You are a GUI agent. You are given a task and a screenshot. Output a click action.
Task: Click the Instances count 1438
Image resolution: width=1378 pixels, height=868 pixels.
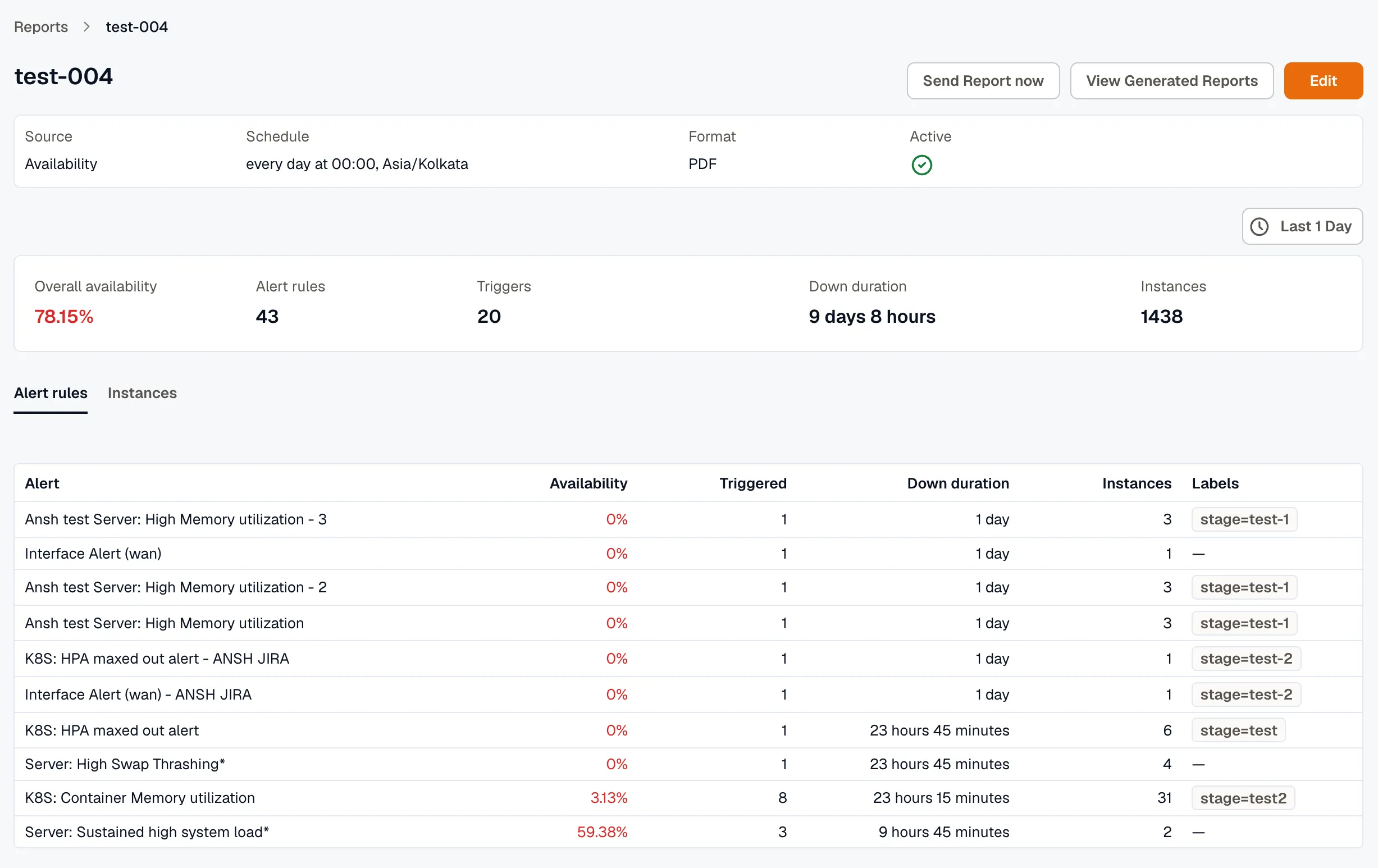1161,317
